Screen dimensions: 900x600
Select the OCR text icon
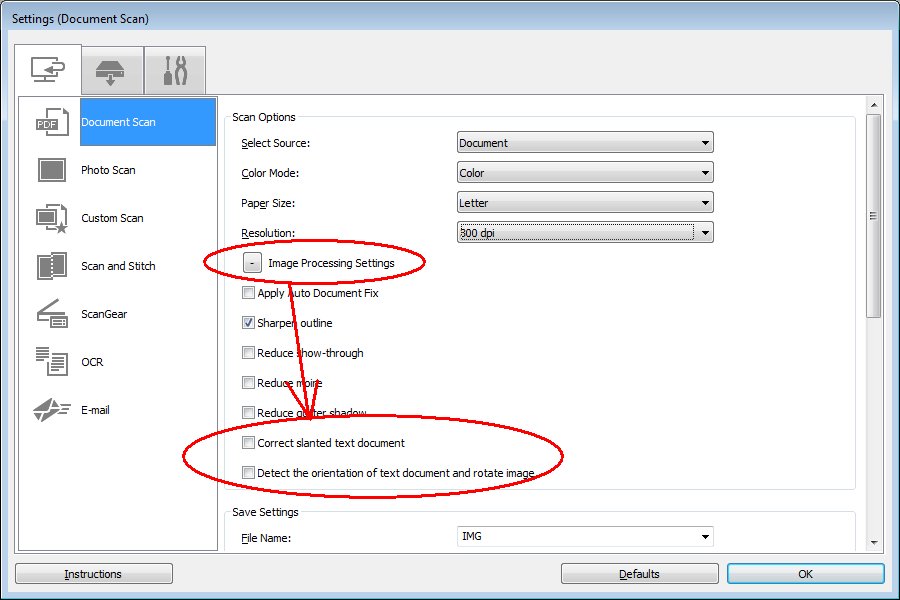coord(50,362)
